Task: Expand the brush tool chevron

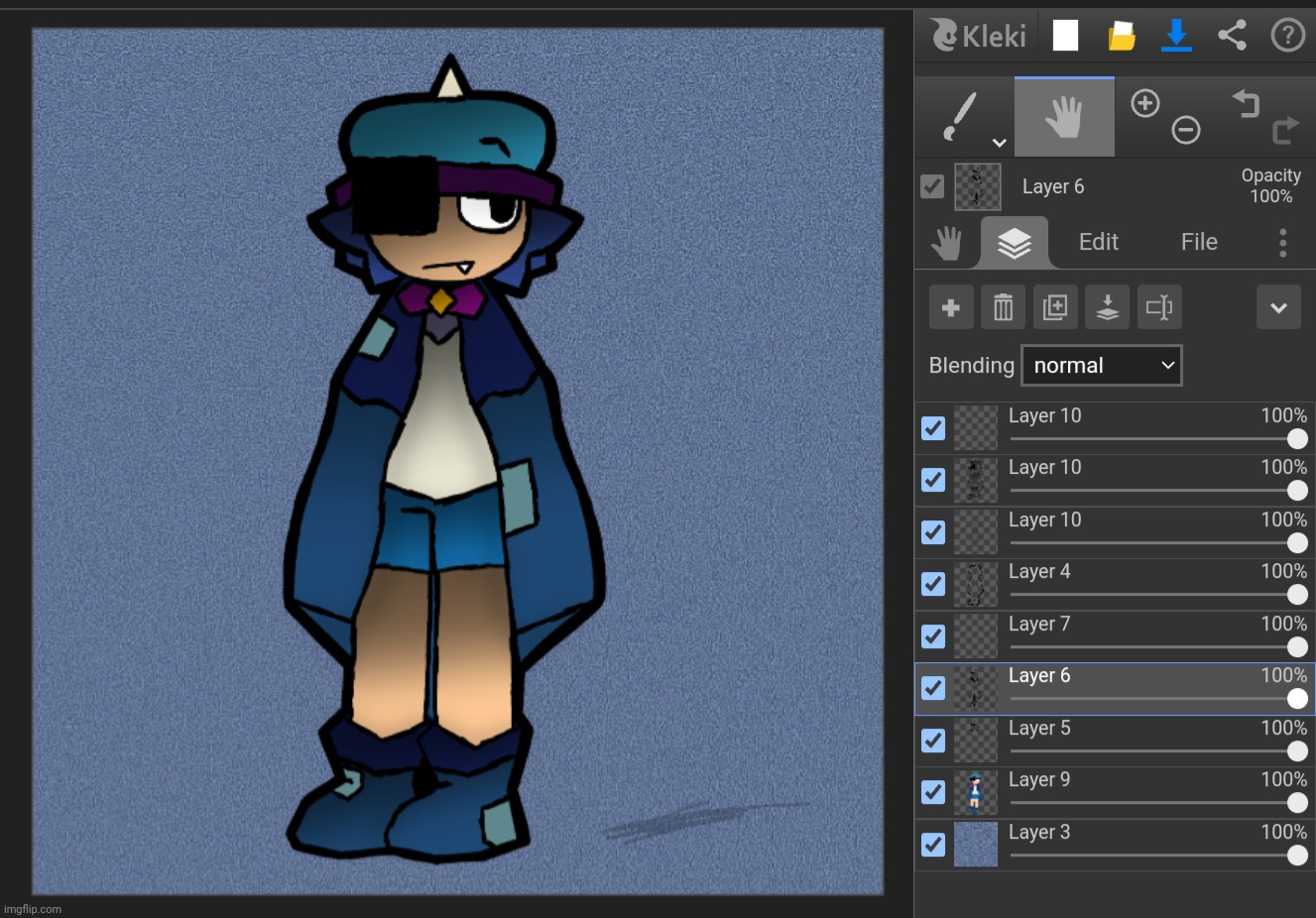Action: 1000,143
